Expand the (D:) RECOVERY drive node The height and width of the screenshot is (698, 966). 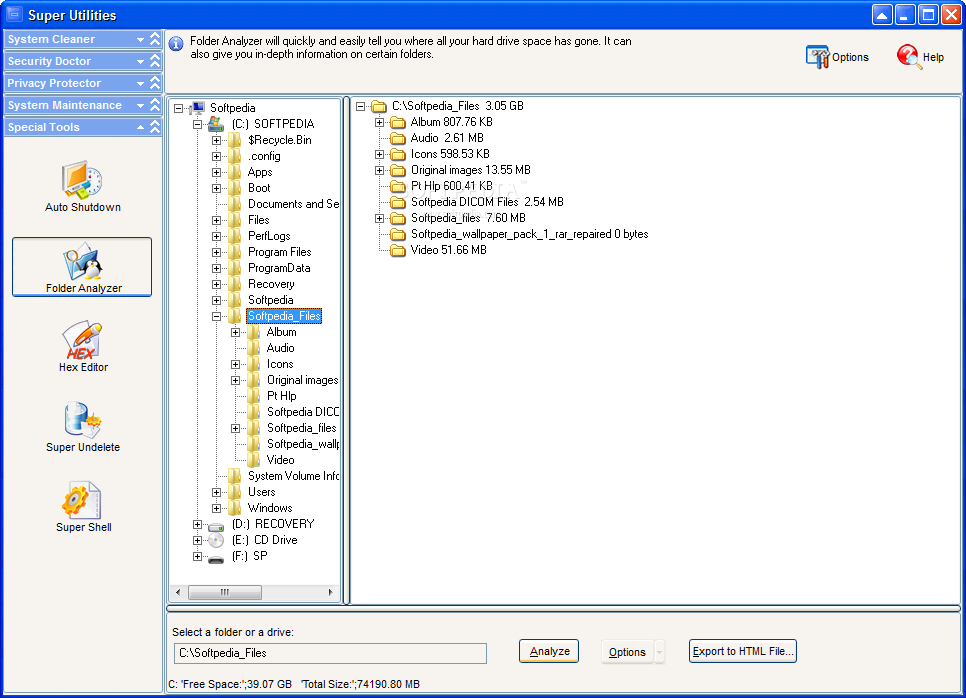(x=197, y=525)
